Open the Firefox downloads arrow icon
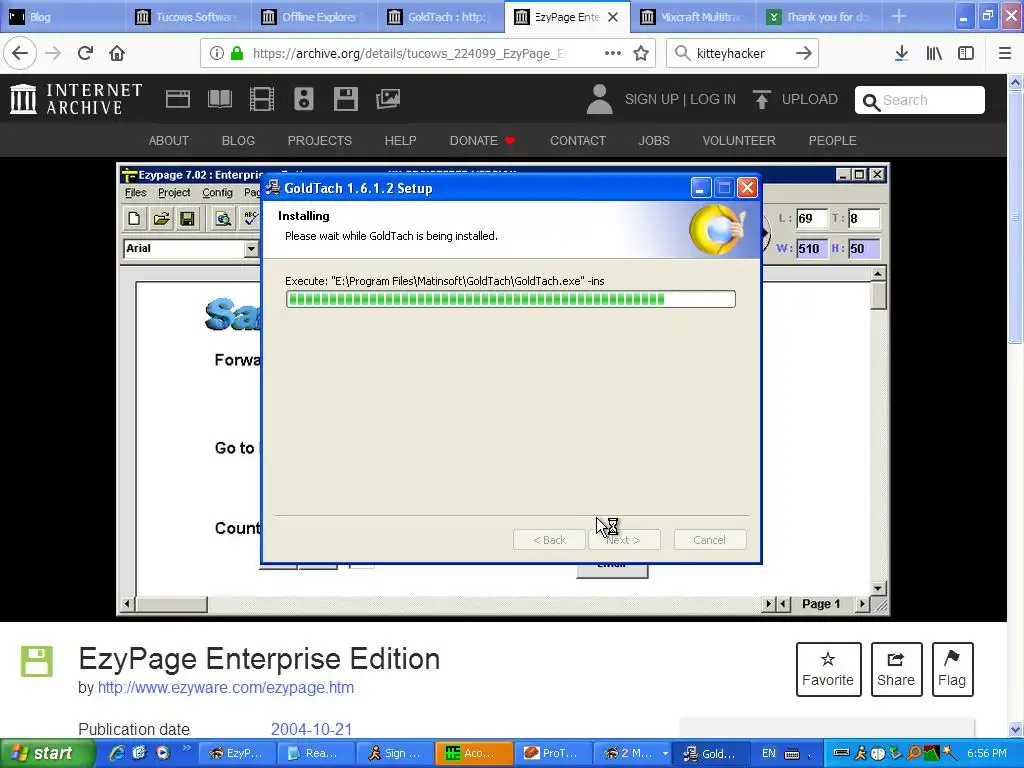Viewport: 1024px width, 768px height. coord(901,53)
